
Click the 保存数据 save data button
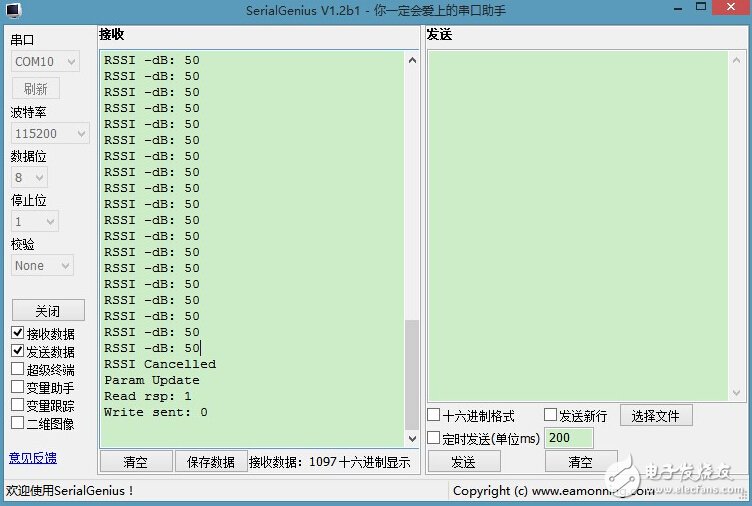point(211,461)
